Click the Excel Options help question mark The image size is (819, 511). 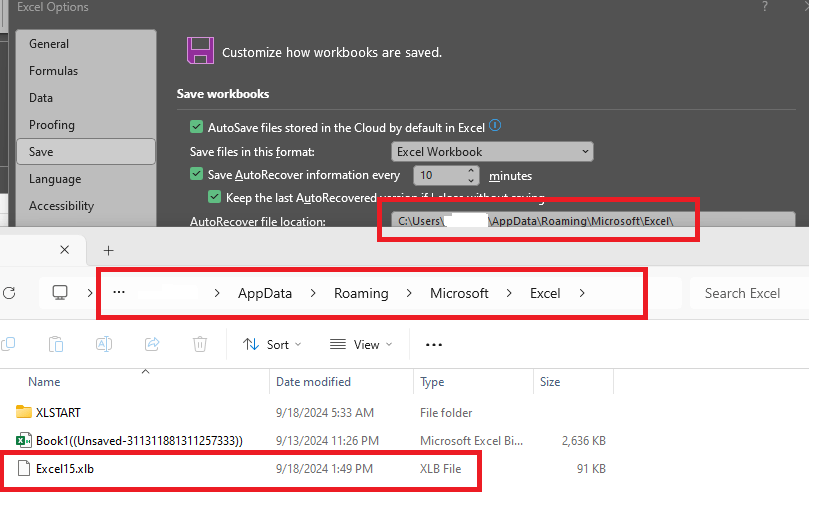pyautogui.click(x=765, y=7)
